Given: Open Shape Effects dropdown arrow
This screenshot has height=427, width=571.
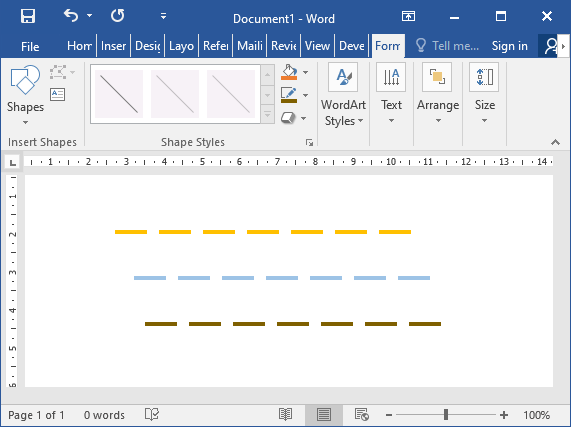Looking at the screenshot, I should [x=304, y=118].
